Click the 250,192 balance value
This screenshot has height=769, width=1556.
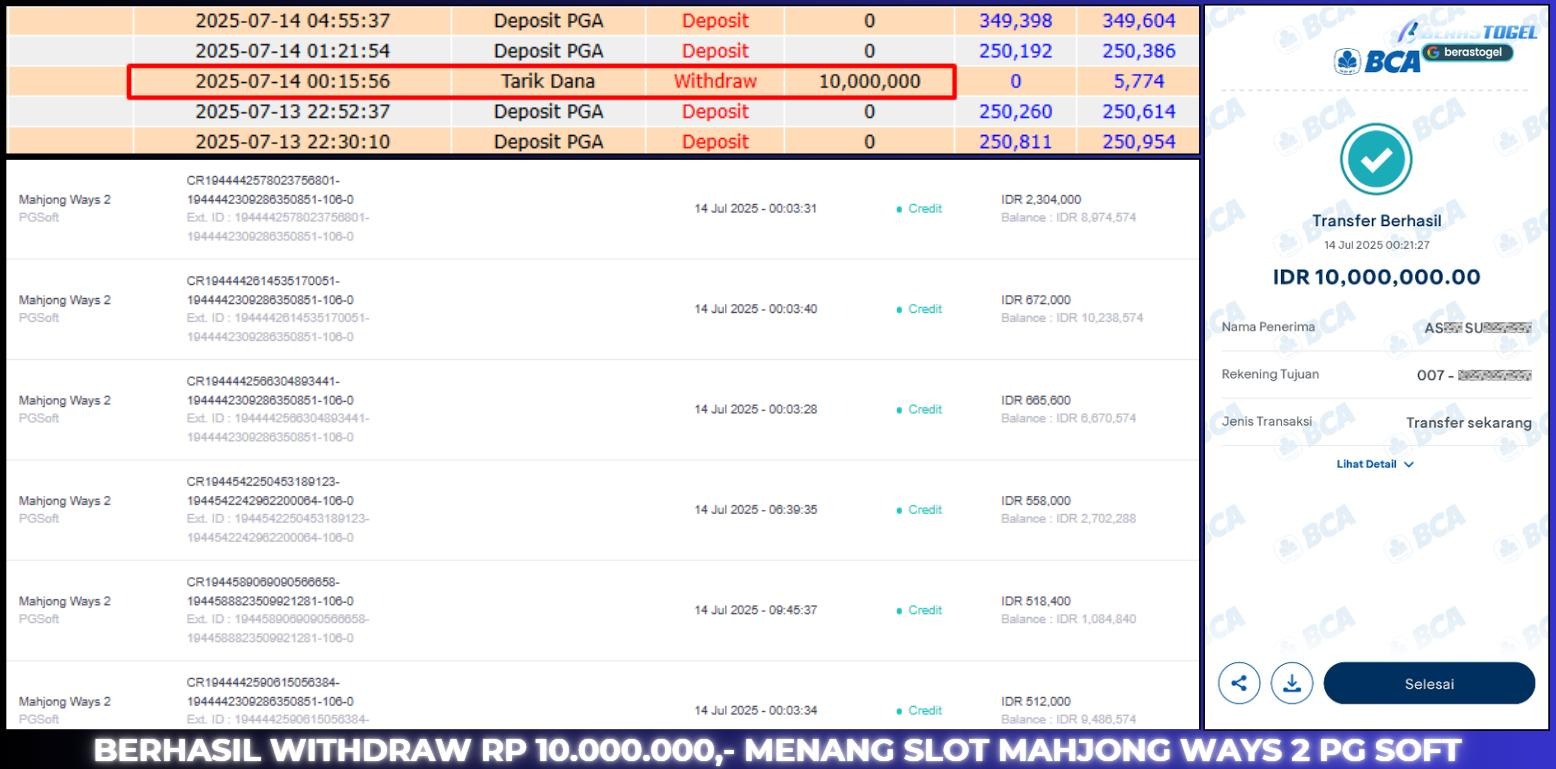coord(1015,51)
